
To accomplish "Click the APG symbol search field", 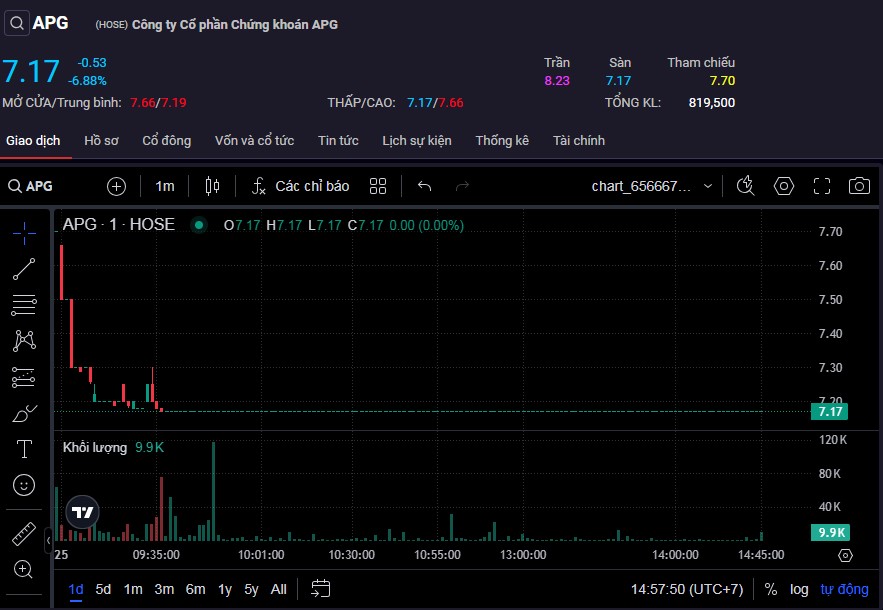I will click(x=40, y=186).
